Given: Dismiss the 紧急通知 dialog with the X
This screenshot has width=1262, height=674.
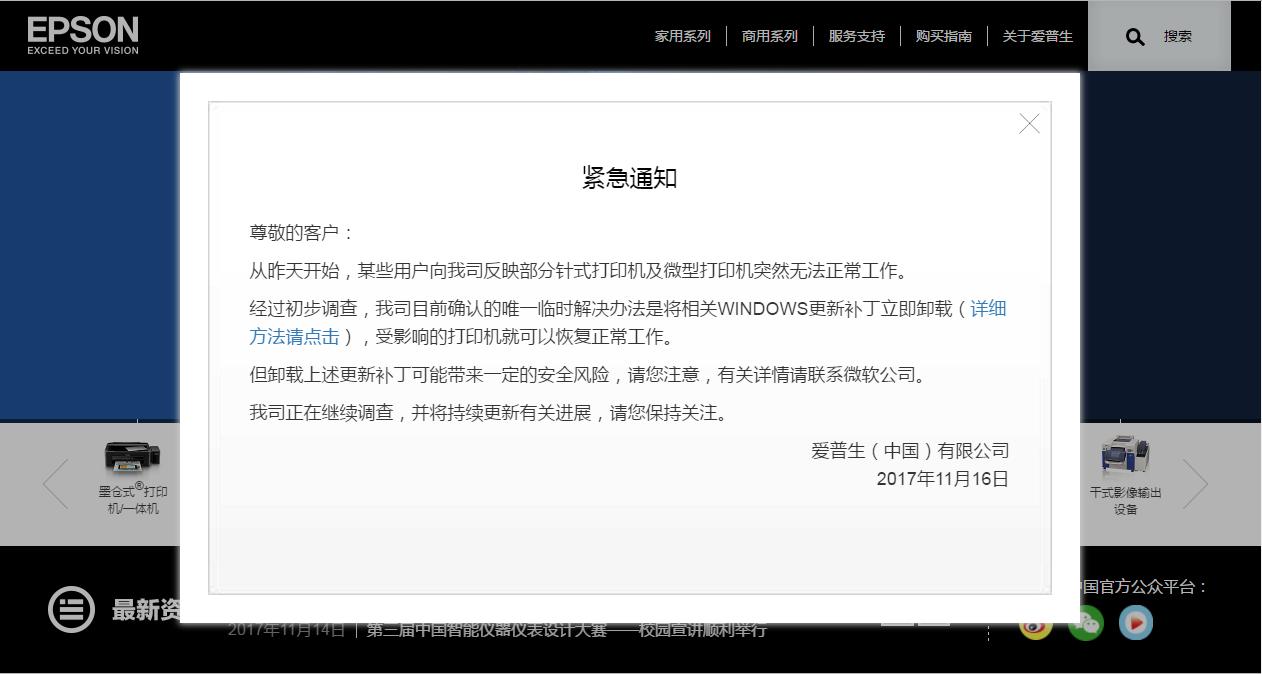Looking at the screenshot, I should pos(1029,123).
